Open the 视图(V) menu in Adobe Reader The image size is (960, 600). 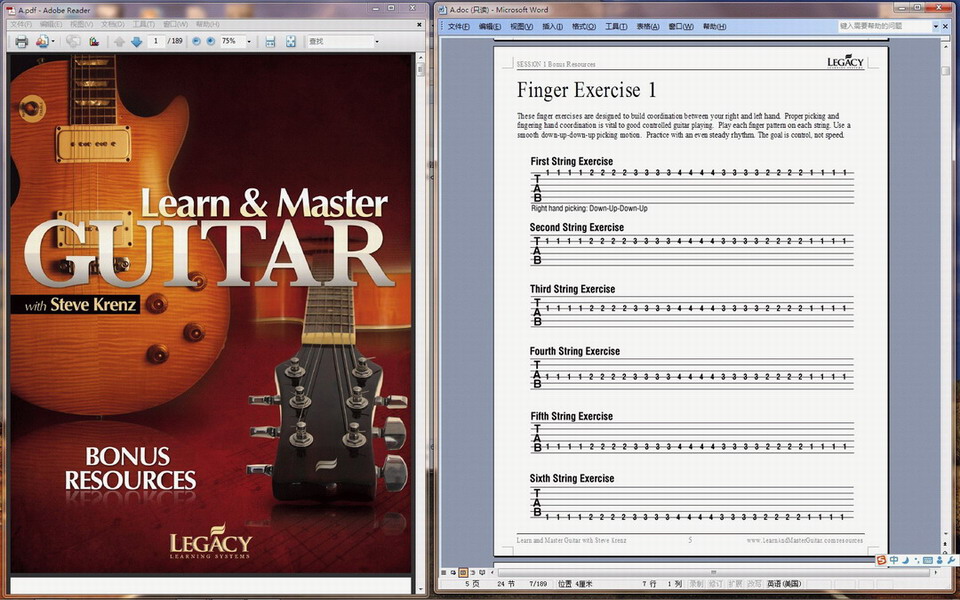click(81, 24)
